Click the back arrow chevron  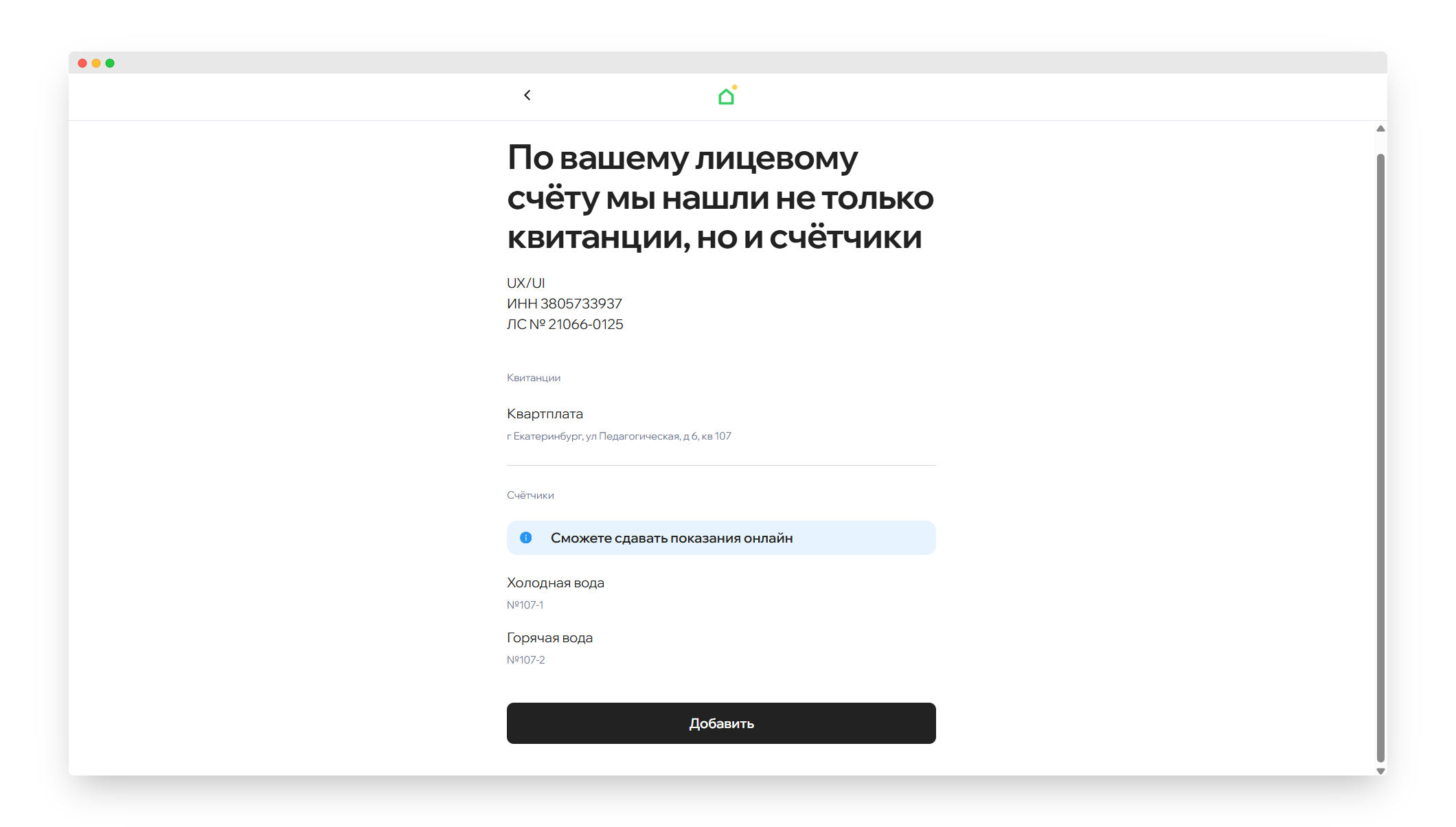point(527,95)
